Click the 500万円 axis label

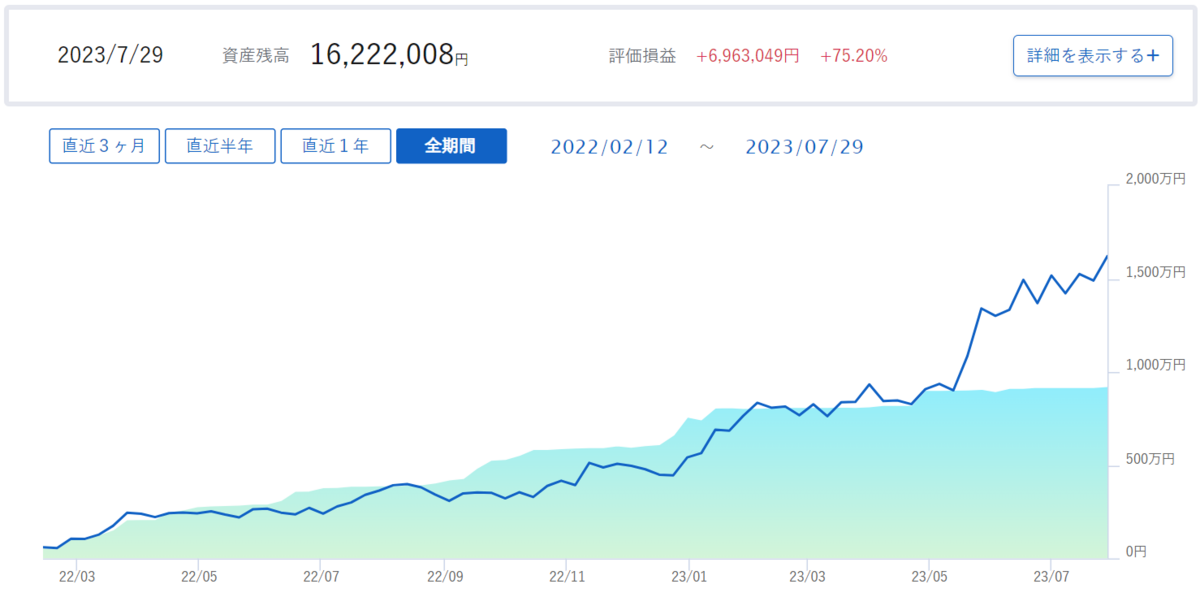pos(1148,459)
